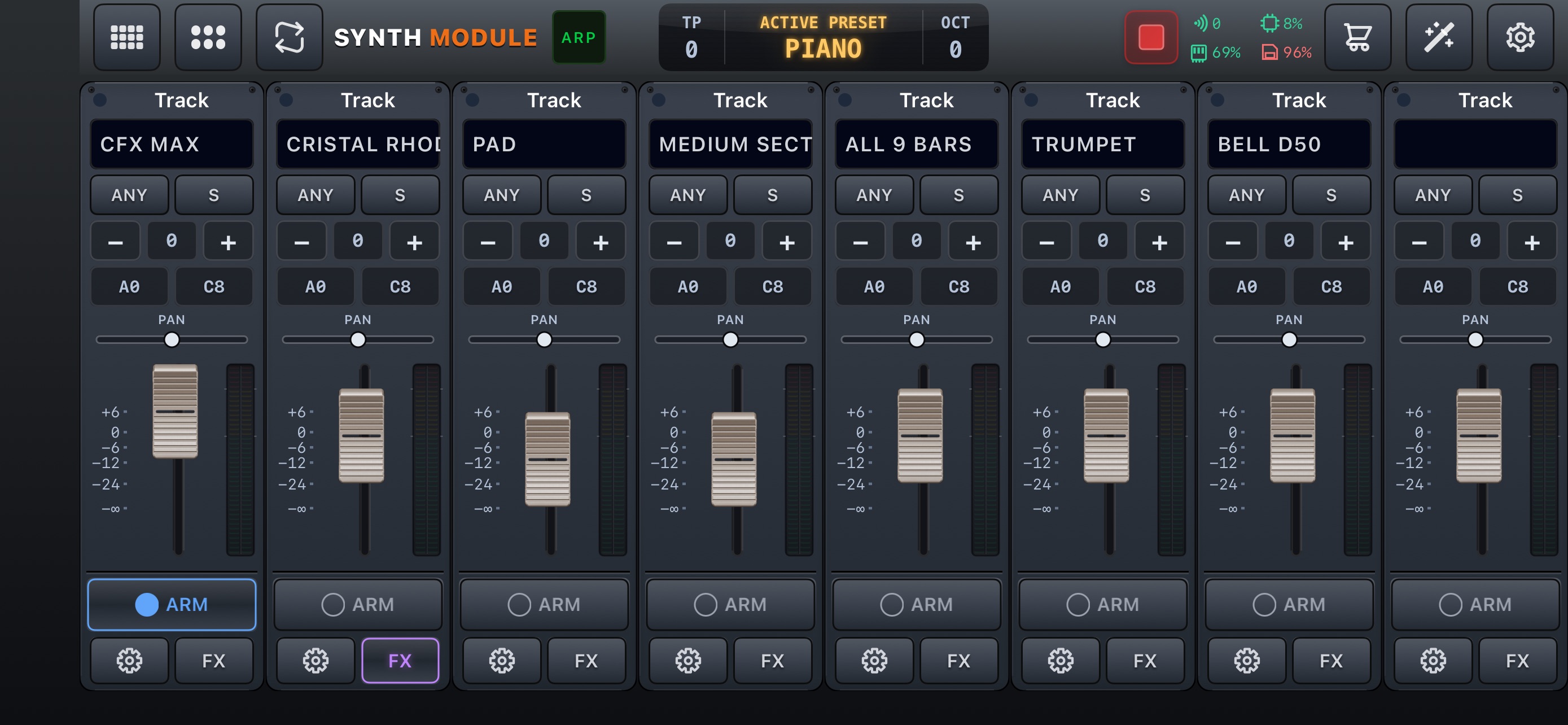Click the OCT octave value display

pyautogui.click(x=955, y=37)
